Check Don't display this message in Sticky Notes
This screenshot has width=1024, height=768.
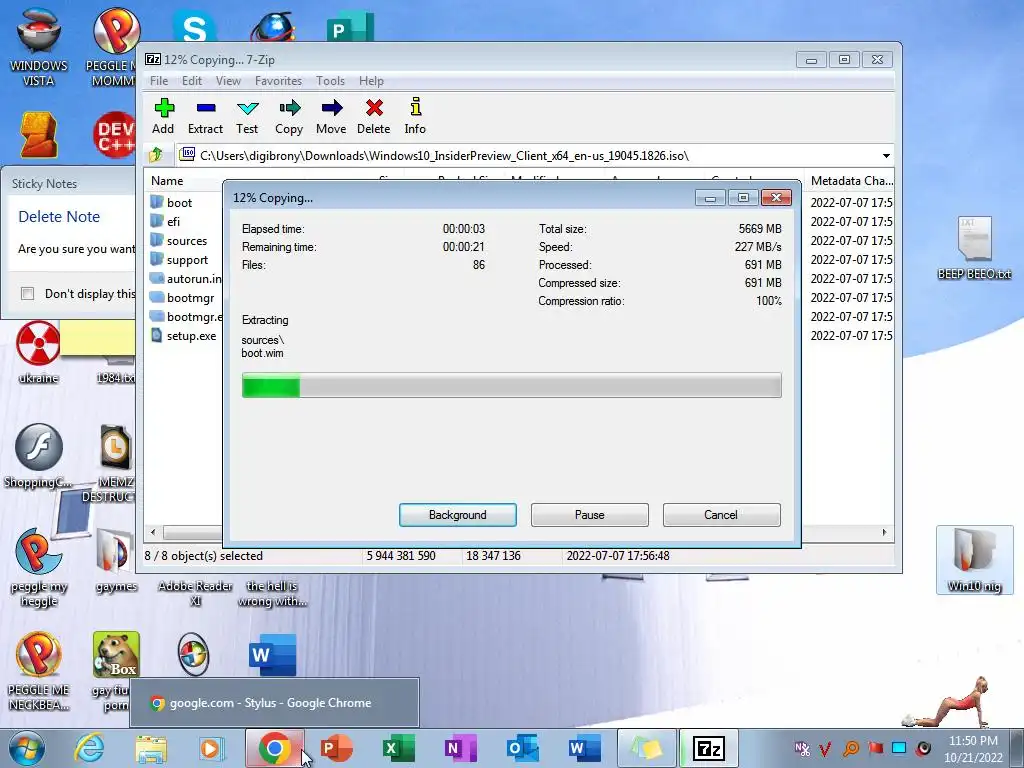point(27,293)
